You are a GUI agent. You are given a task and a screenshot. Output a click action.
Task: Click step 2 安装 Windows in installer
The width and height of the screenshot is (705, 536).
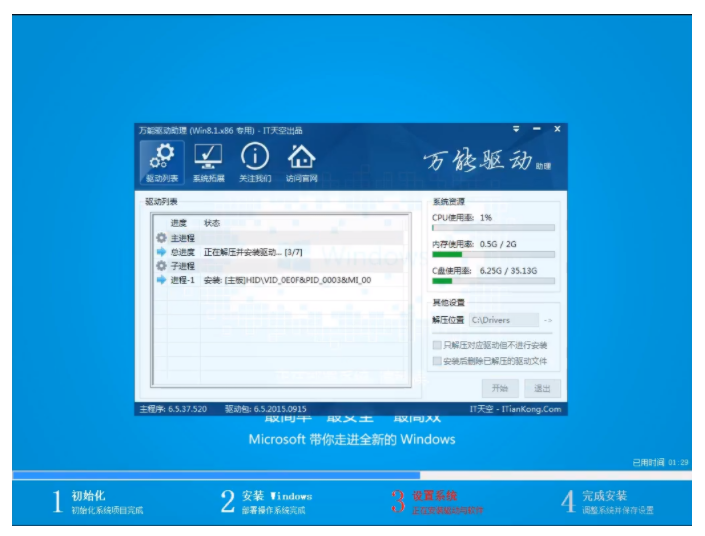point(267,502)
